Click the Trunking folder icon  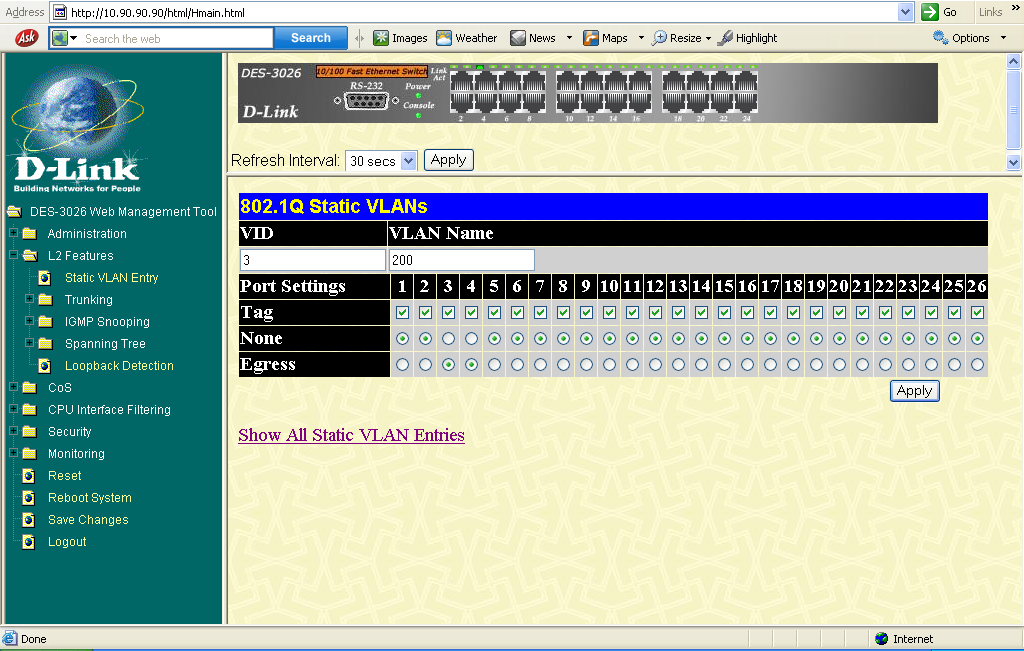(x=46, y=300)
